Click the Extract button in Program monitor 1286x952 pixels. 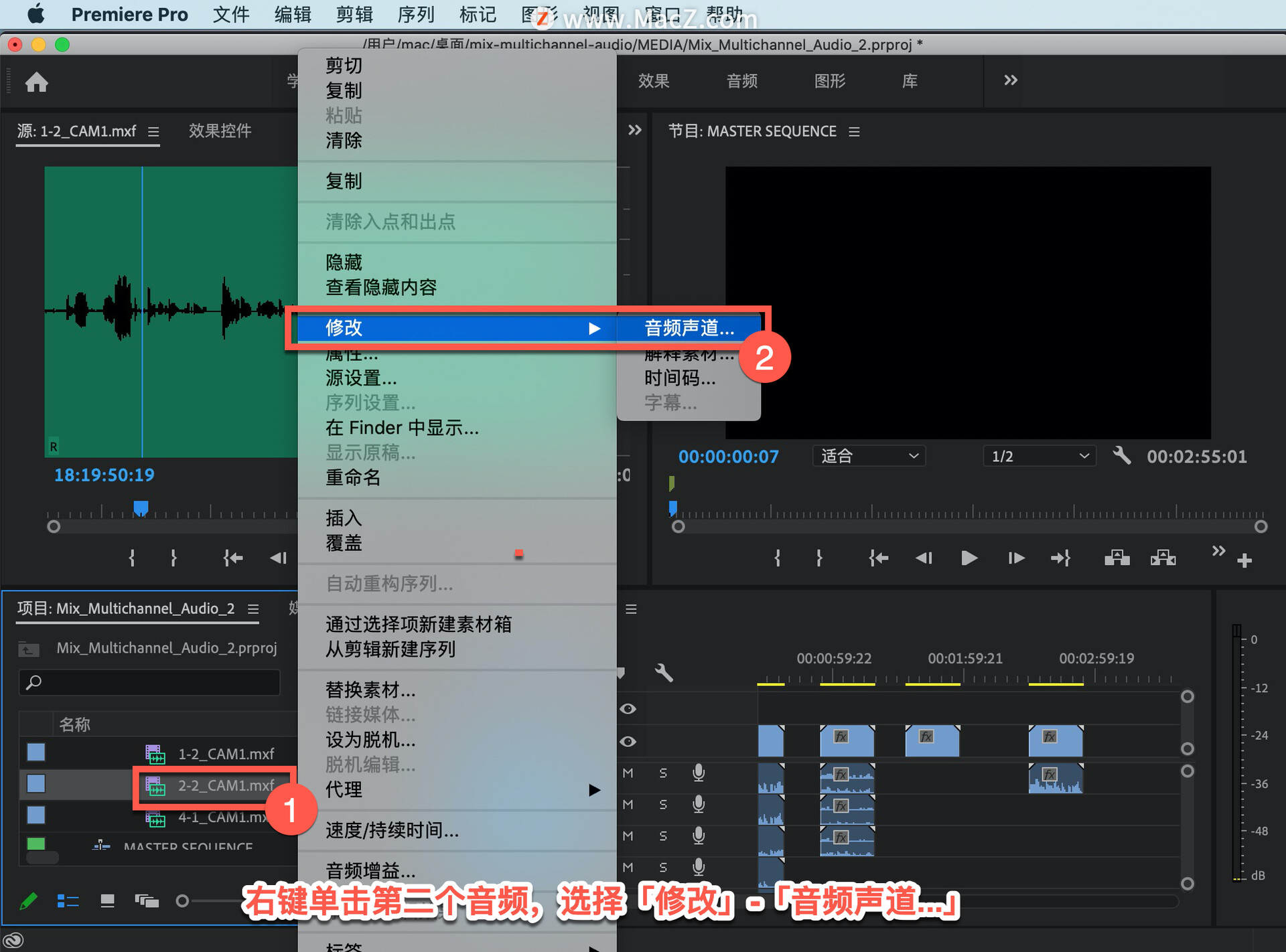click(1163, 558)
